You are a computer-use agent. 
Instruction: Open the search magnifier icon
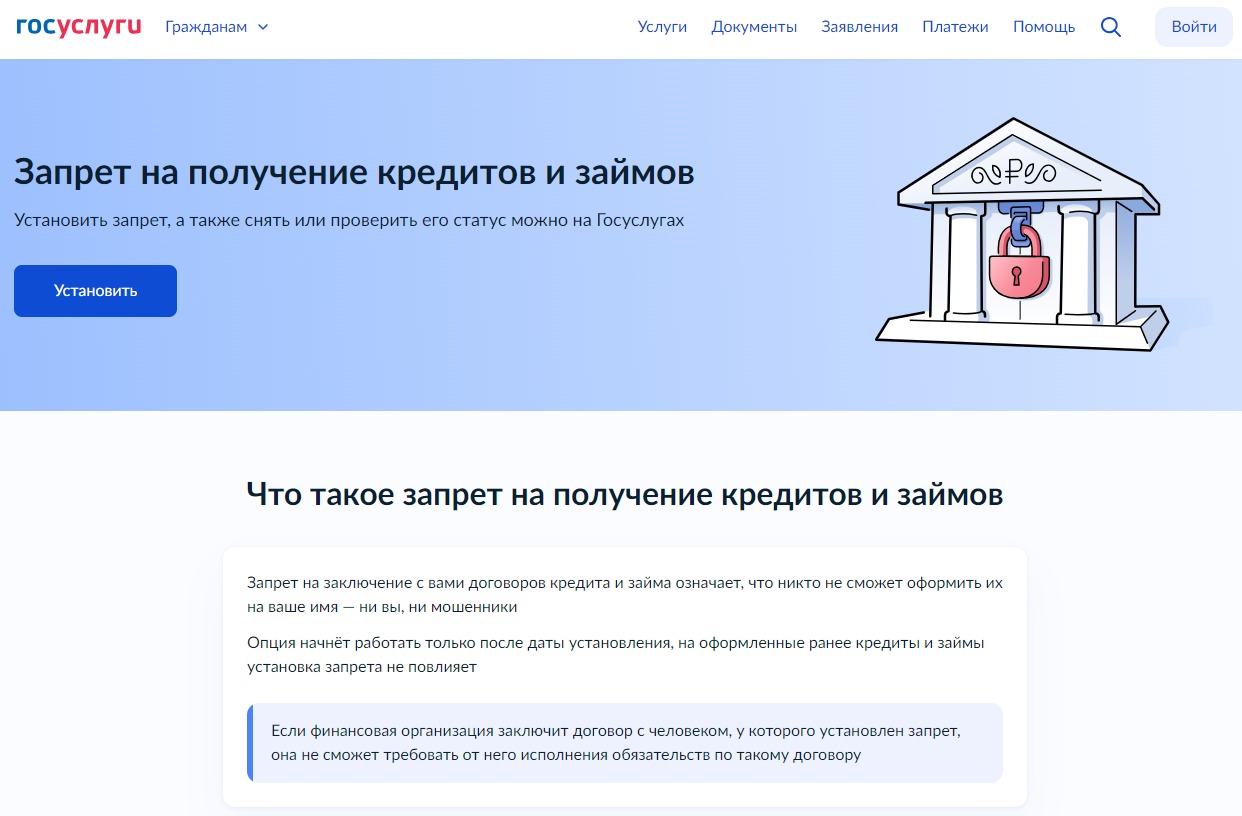(1110, 27)
